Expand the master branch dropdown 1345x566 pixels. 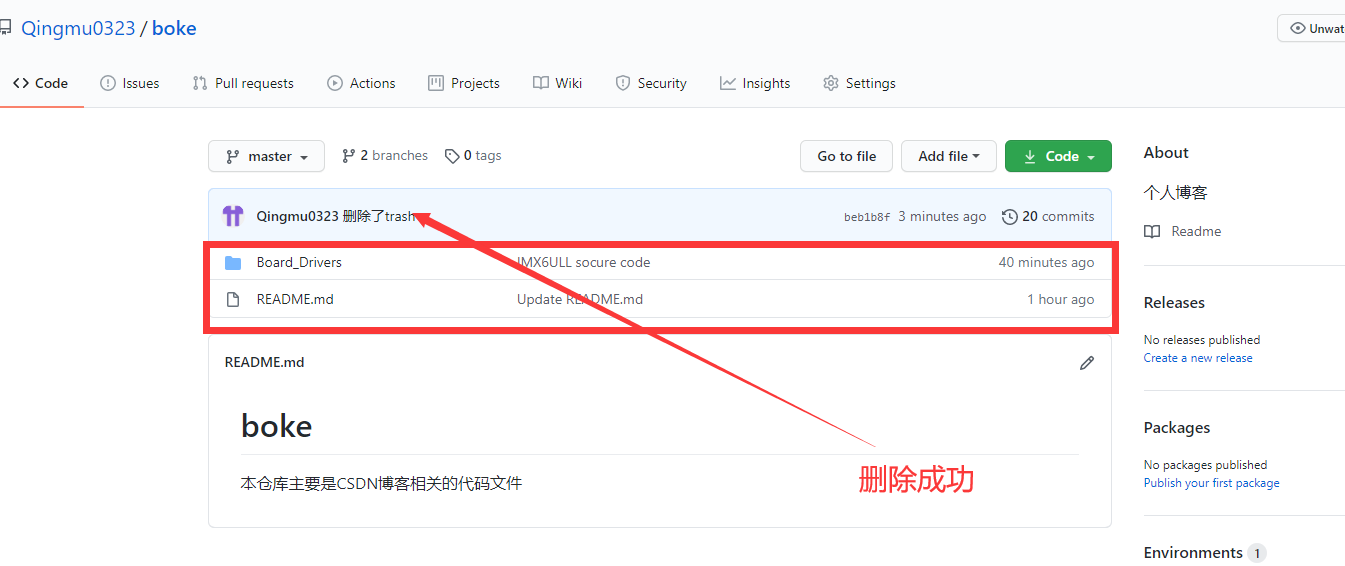point(266,156)
